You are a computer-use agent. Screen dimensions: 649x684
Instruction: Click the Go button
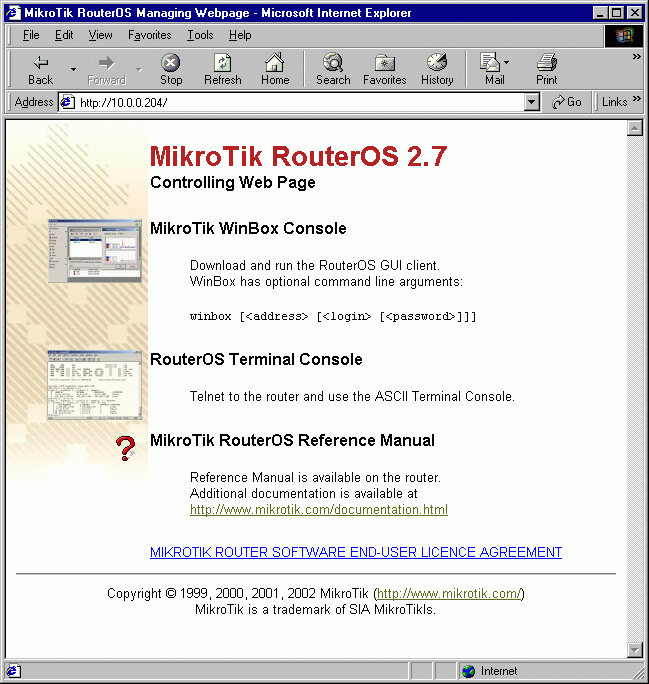567,102
